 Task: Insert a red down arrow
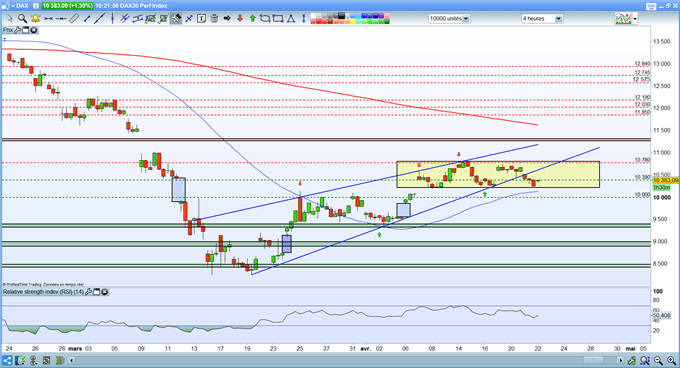pos(240,19)
